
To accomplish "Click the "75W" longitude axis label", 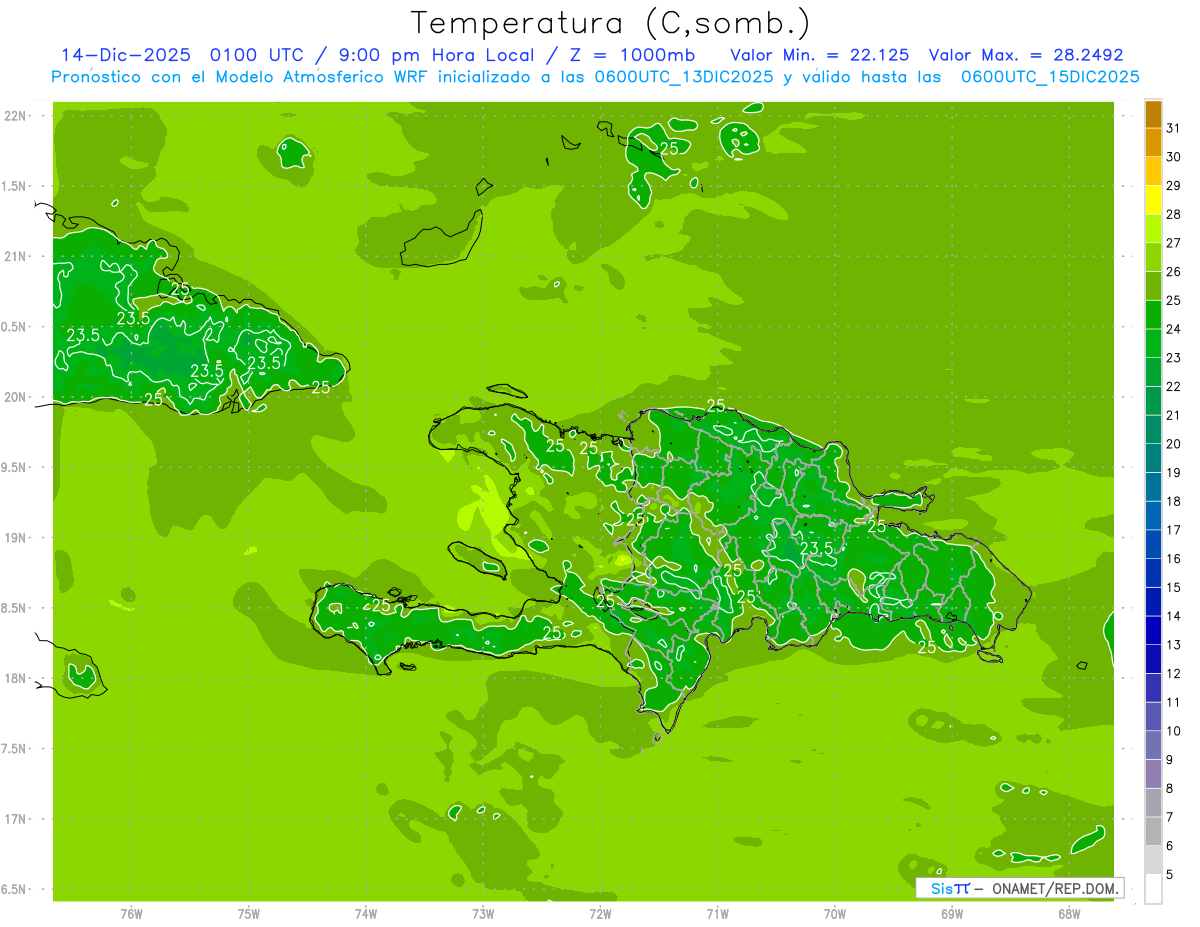I will click(x=249, y=913).
